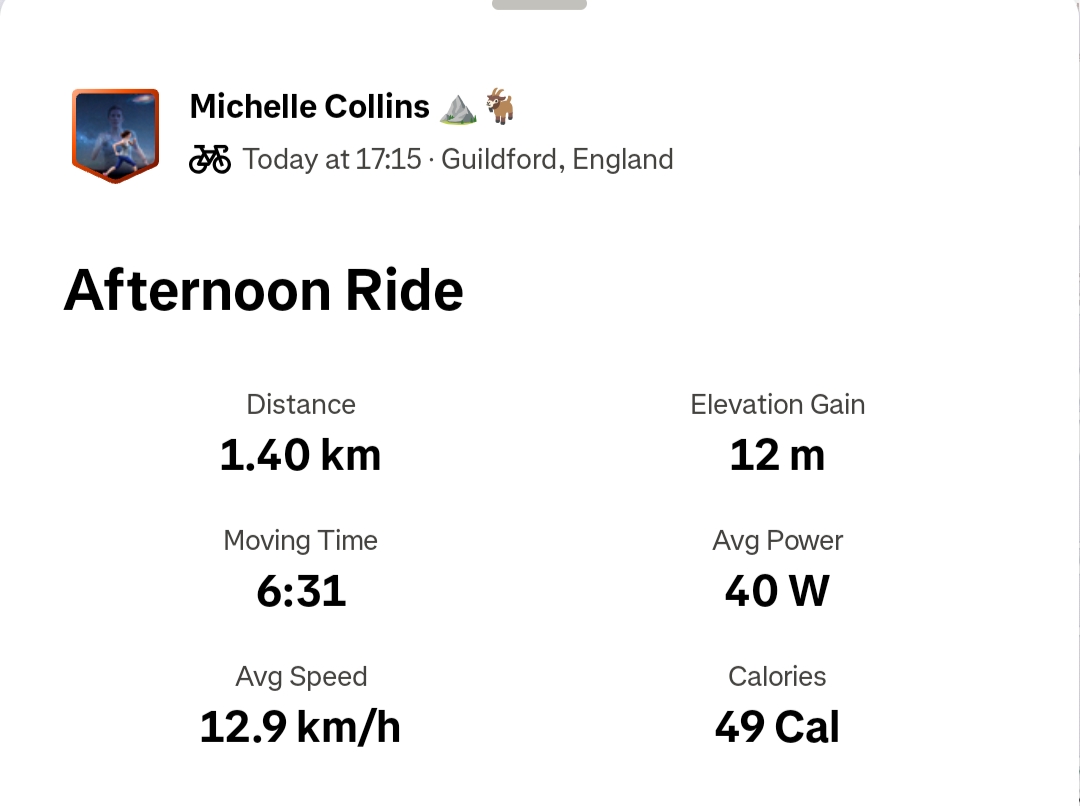Image resolution: width=1080 pixels, height=806 pixels.
Task: Tap the 6:31 moving time value
Action: click(x=301, y=592)
